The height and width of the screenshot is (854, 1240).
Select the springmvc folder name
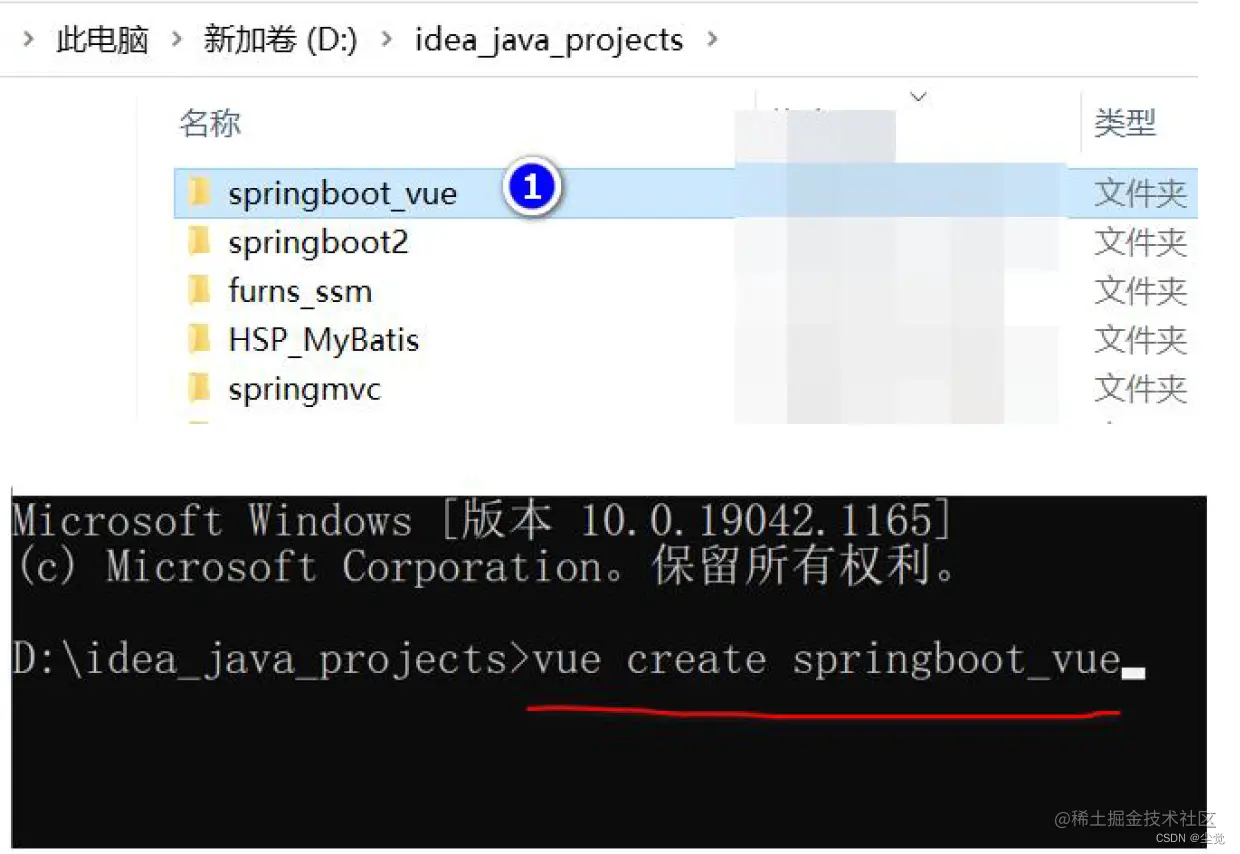(304, 388)
